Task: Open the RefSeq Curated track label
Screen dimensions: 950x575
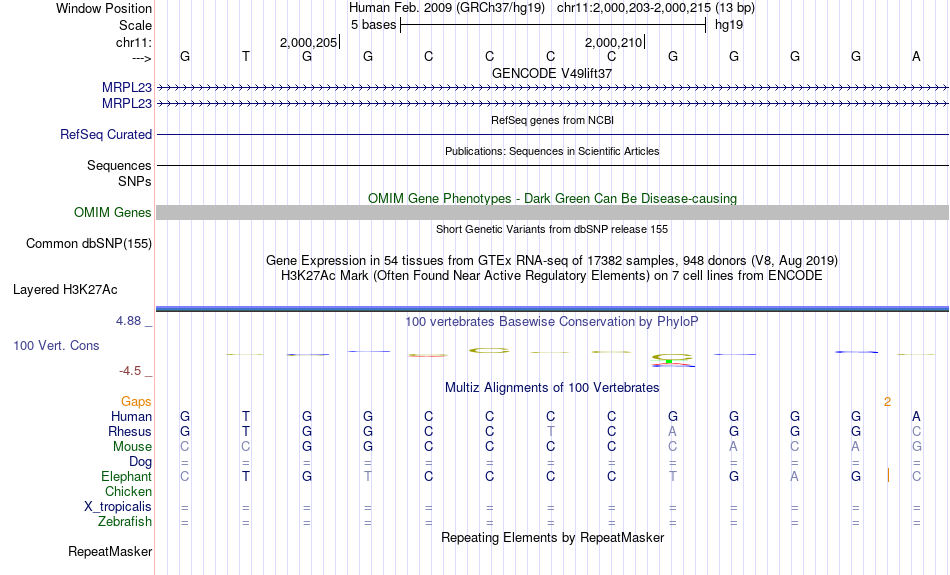Action: tap(106, 135)
